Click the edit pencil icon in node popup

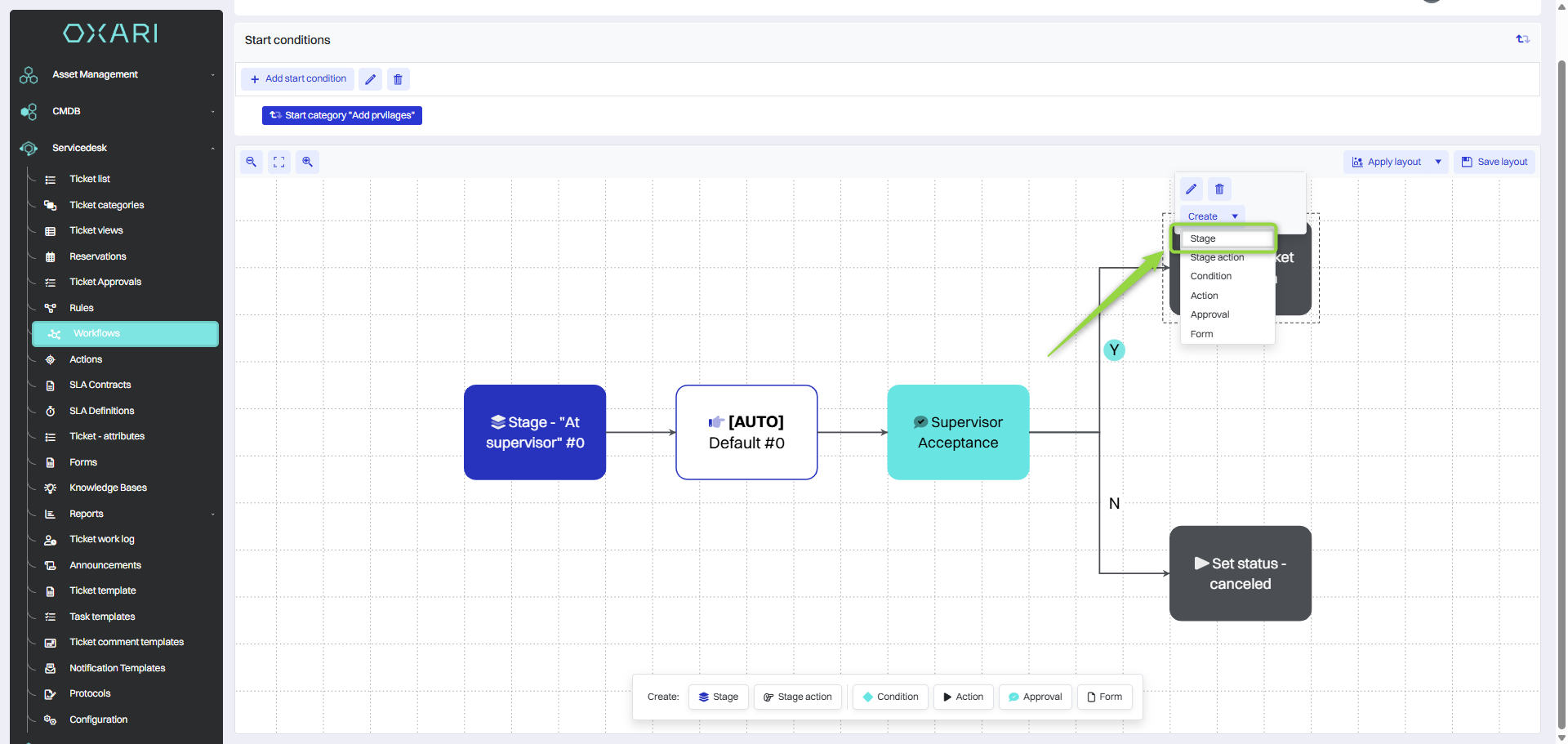tap(1192, 189)
